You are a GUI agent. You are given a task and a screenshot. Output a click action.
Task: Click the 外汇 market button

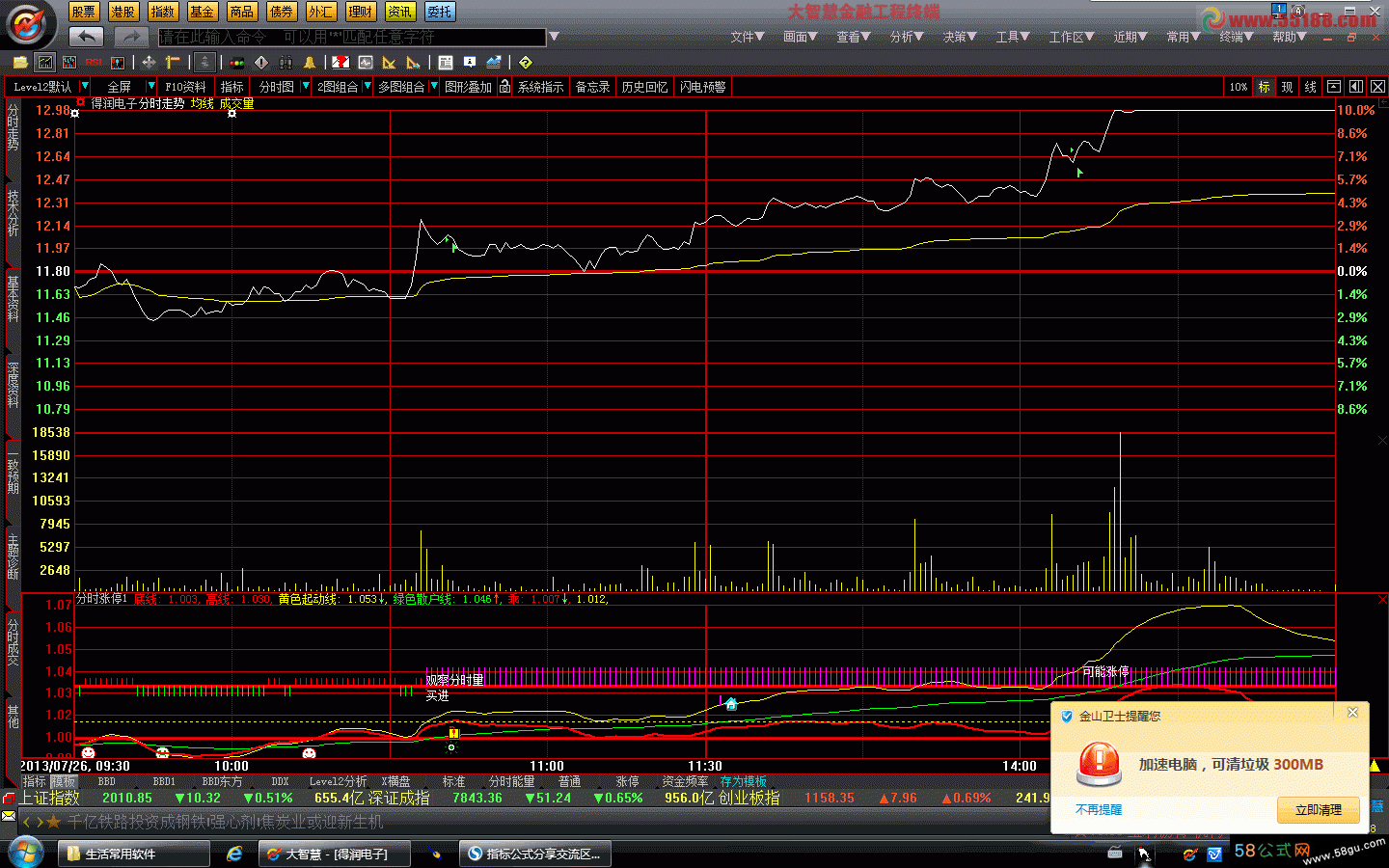coord(320,12)
